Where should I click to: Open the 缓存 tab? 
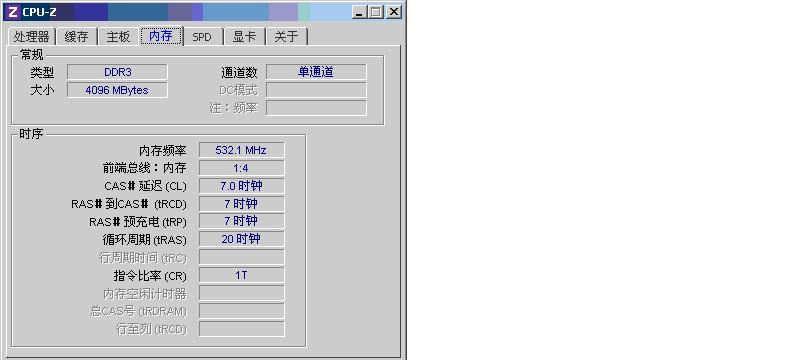(77, 37)
